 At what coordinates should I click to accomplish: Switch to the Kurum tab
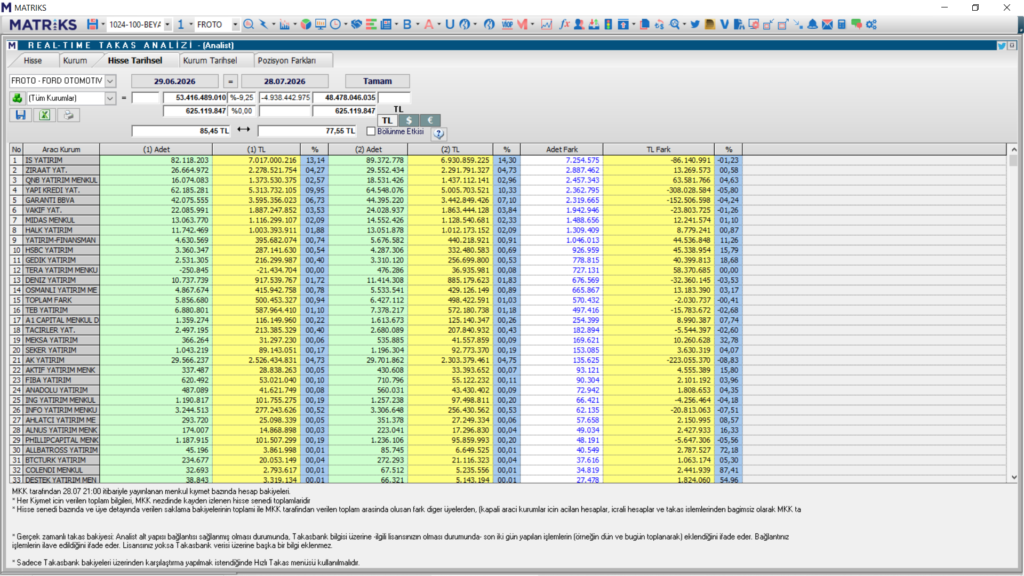[x=75, y=60]
